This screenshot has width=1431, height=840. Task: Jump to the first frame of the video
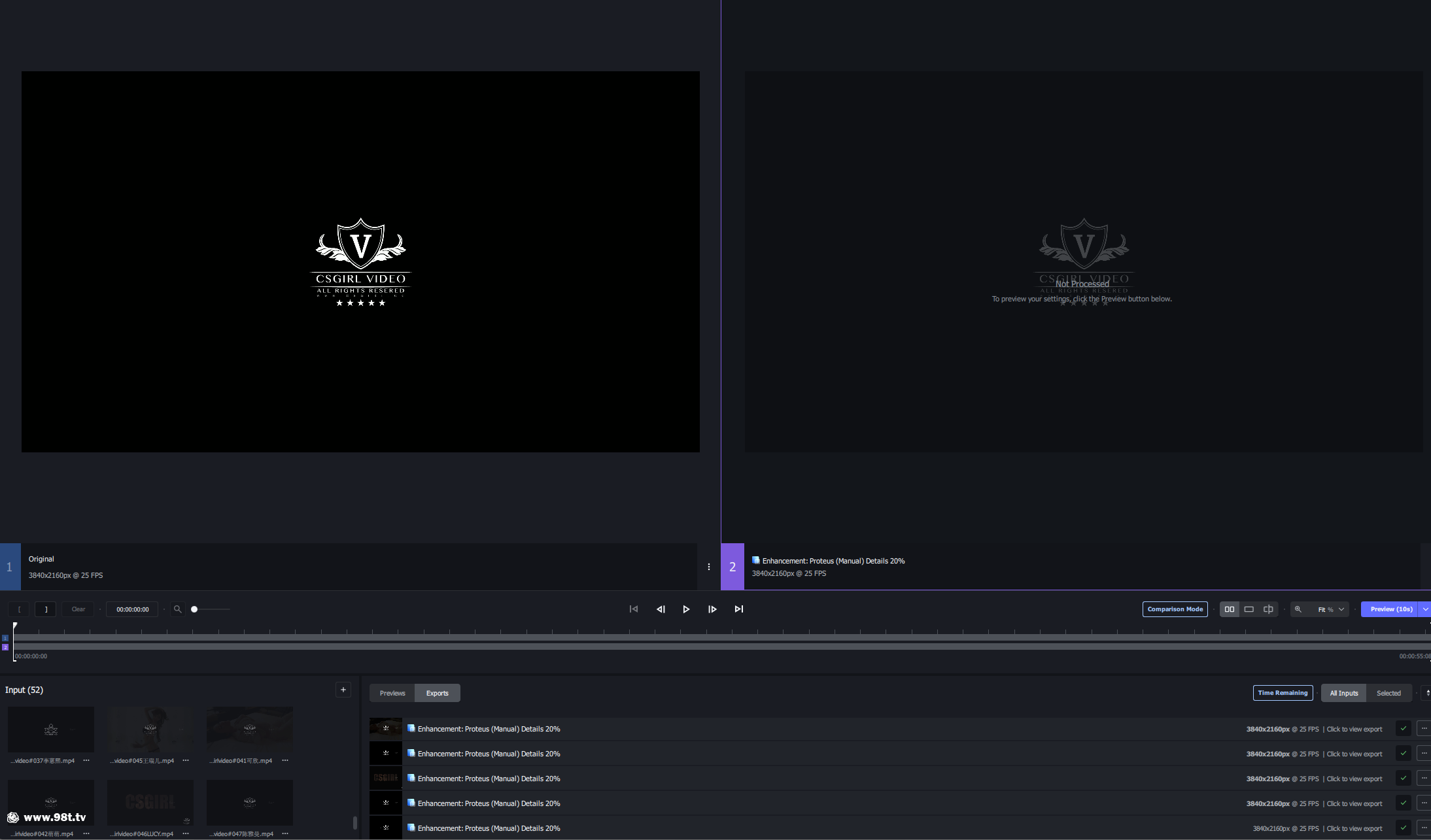point(634,609)
